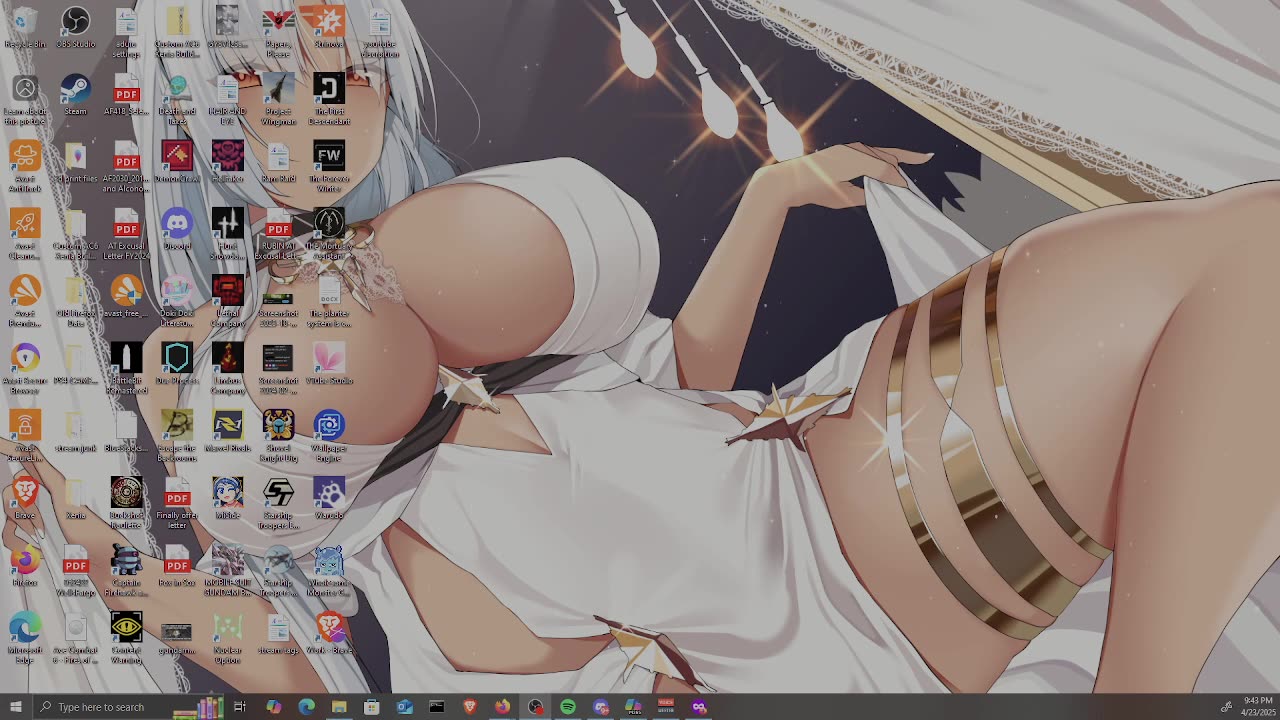Select the 3d print files folder
The width and height of the screenshot is (1280, 720).
tap(75, 162)
